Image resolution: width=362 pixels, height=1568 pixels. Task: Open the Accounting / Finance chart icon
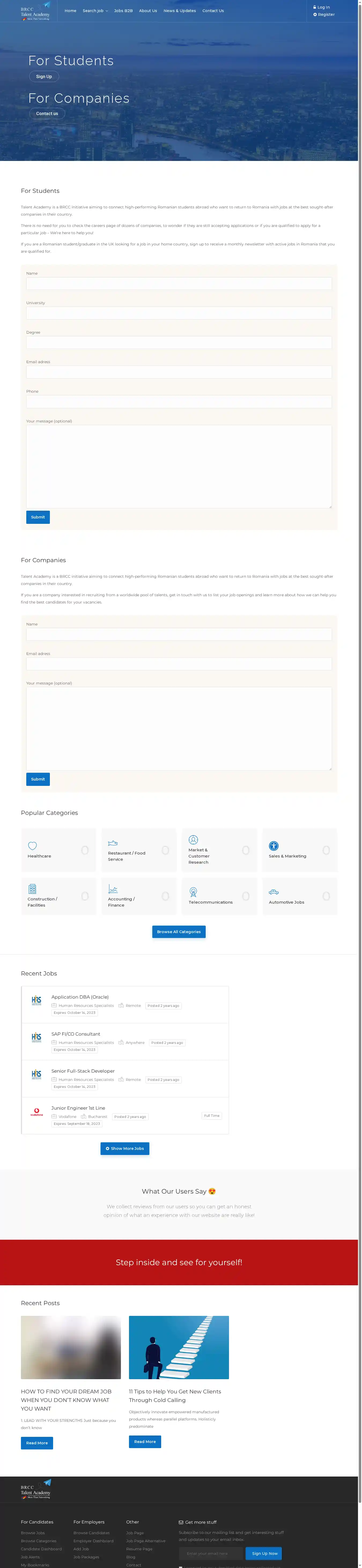(x=113, y=889)
